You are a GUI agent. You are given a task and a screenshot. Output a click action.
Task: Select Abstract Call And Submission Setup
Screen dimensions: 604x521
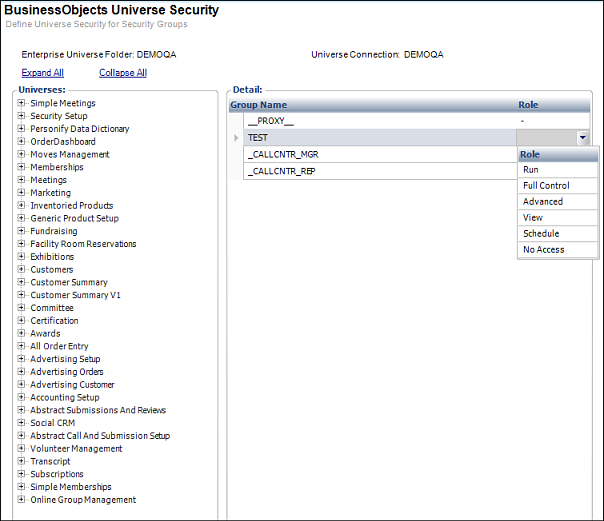(x=100, y=436)
